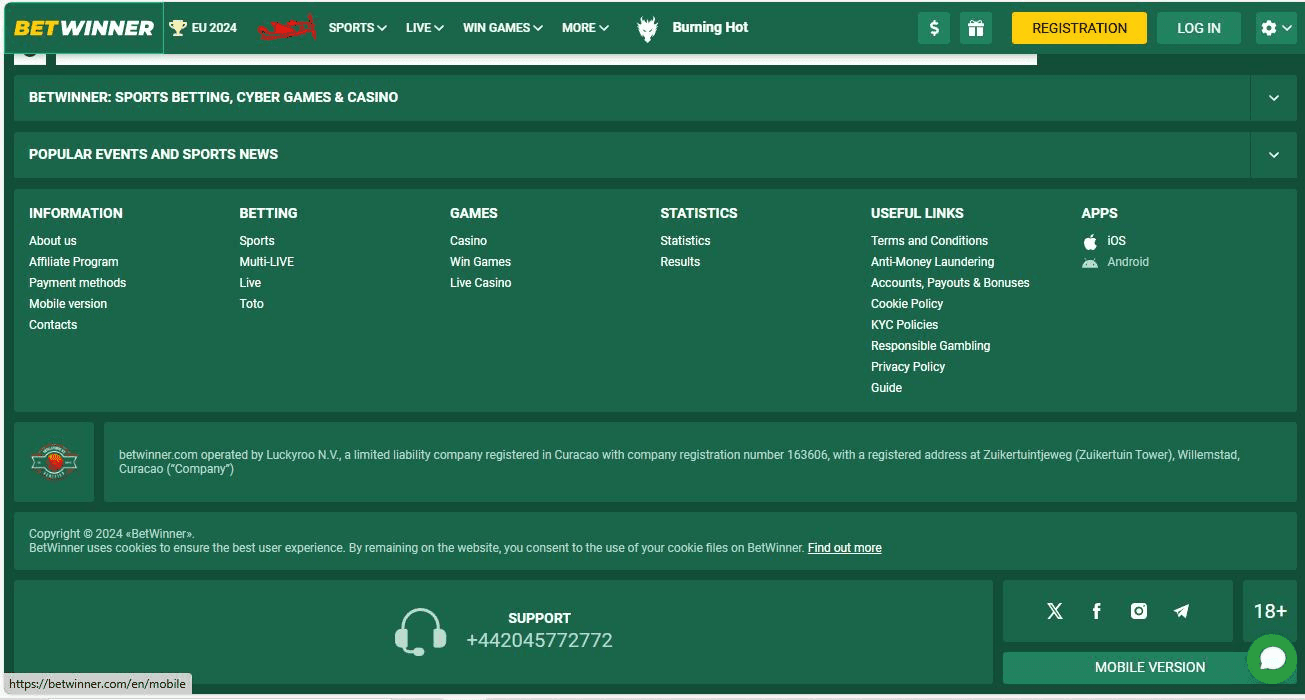The width and height of the screenshot is (1305, 700).
Task: Open the Win Games menu
Action: [x=502, y=28]
